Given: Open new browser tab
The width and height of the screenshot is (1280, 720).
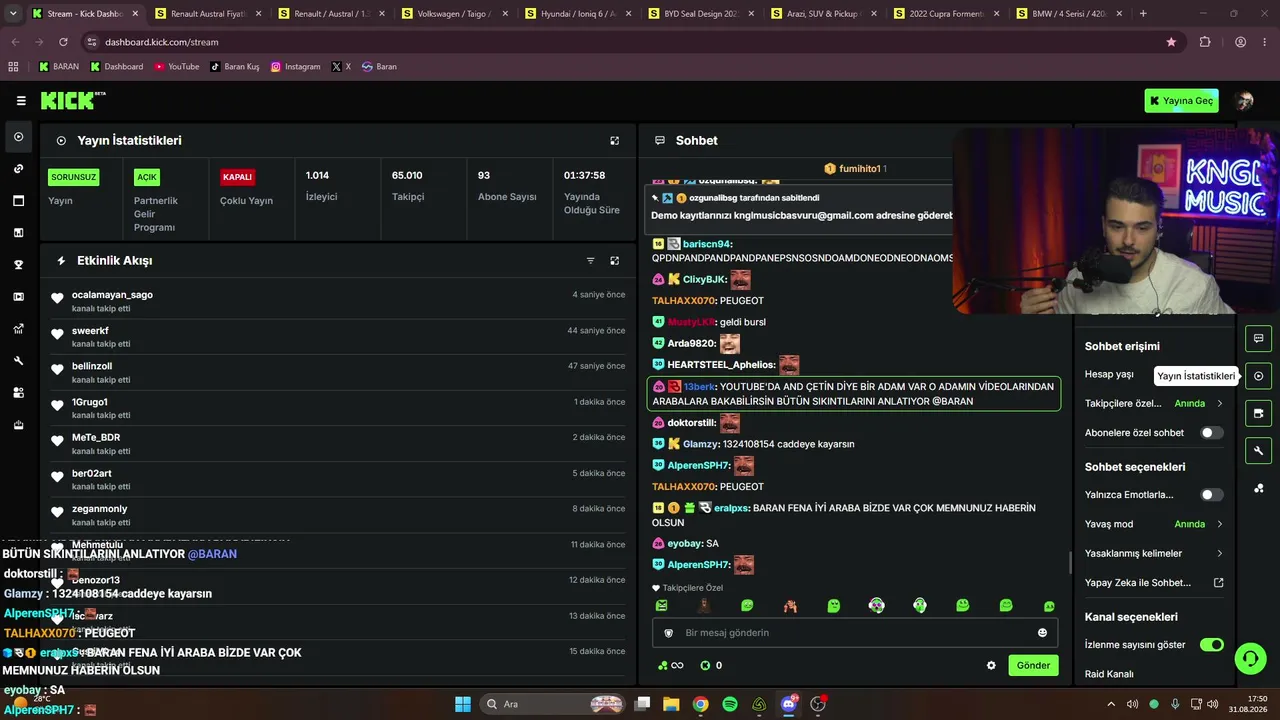Looking at the screenshot, I should 1143,14.
